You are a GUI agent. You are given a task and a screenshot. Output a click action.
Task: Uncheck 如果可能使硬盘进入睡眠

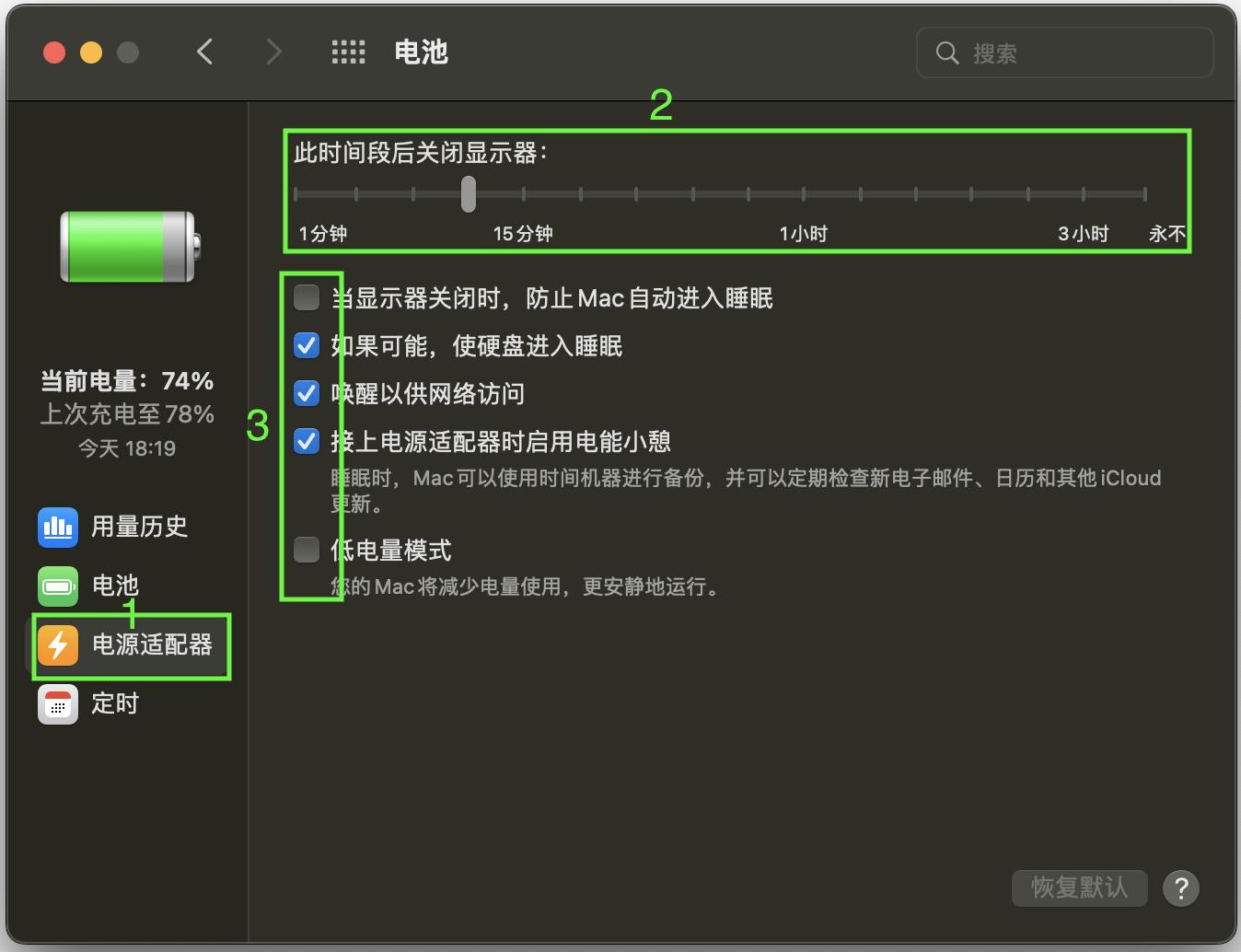click(x=306, y=345)
